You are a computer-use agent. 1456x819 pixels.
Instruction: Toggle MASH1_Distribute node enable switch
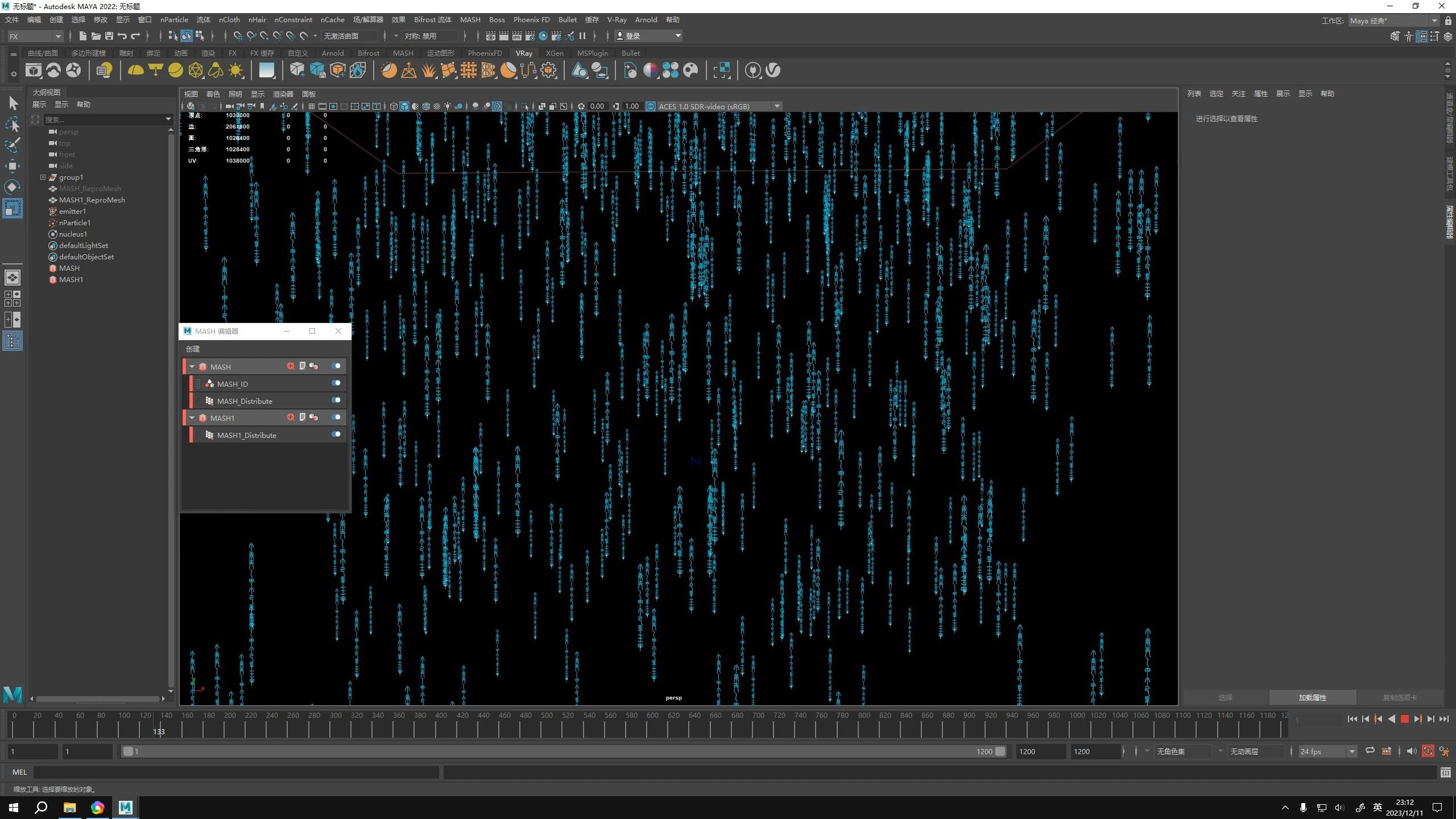(x=336, y=435)
